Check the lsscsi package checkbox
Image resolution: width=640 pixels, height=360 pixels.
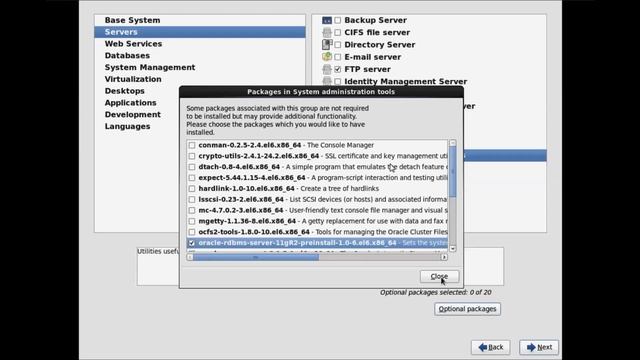tap(192, 200)
